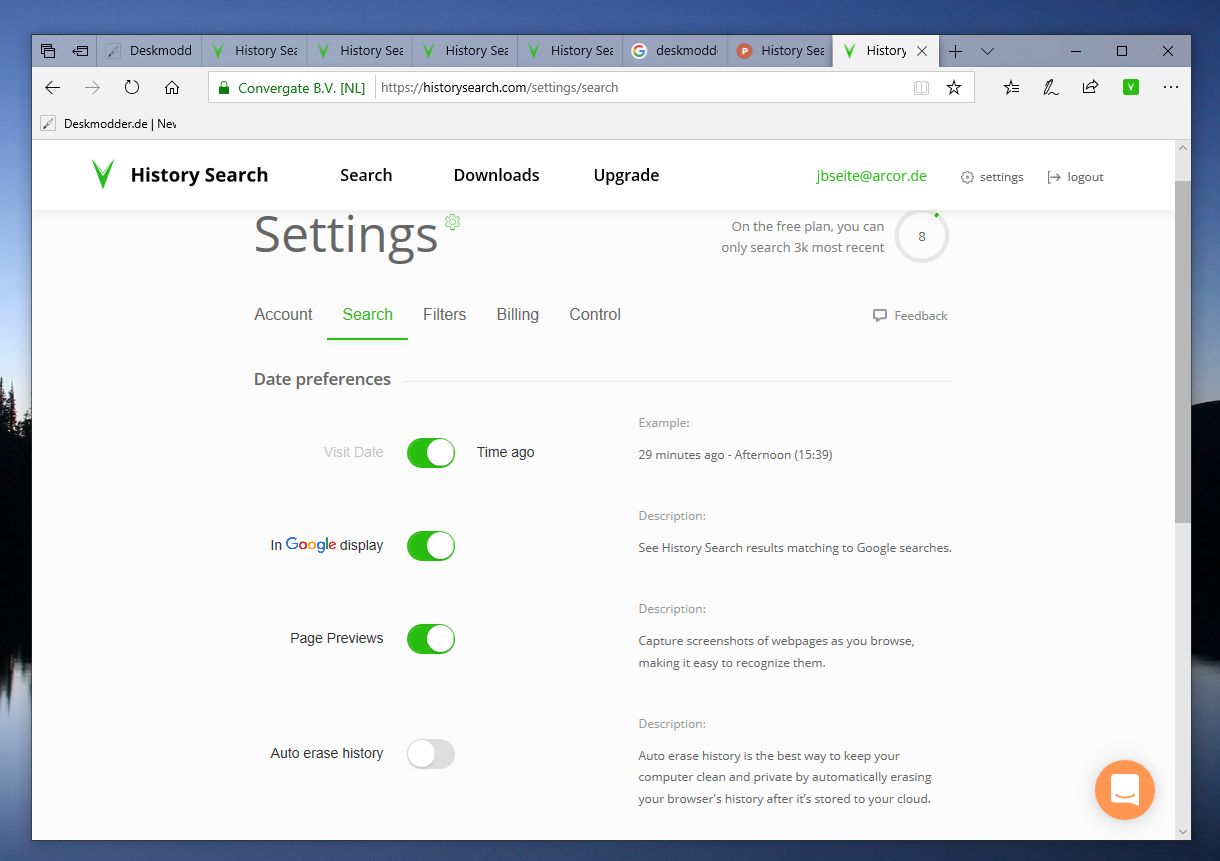Open the Feedback link
The height and width of the screenshot is (861, 1220).
910,315
